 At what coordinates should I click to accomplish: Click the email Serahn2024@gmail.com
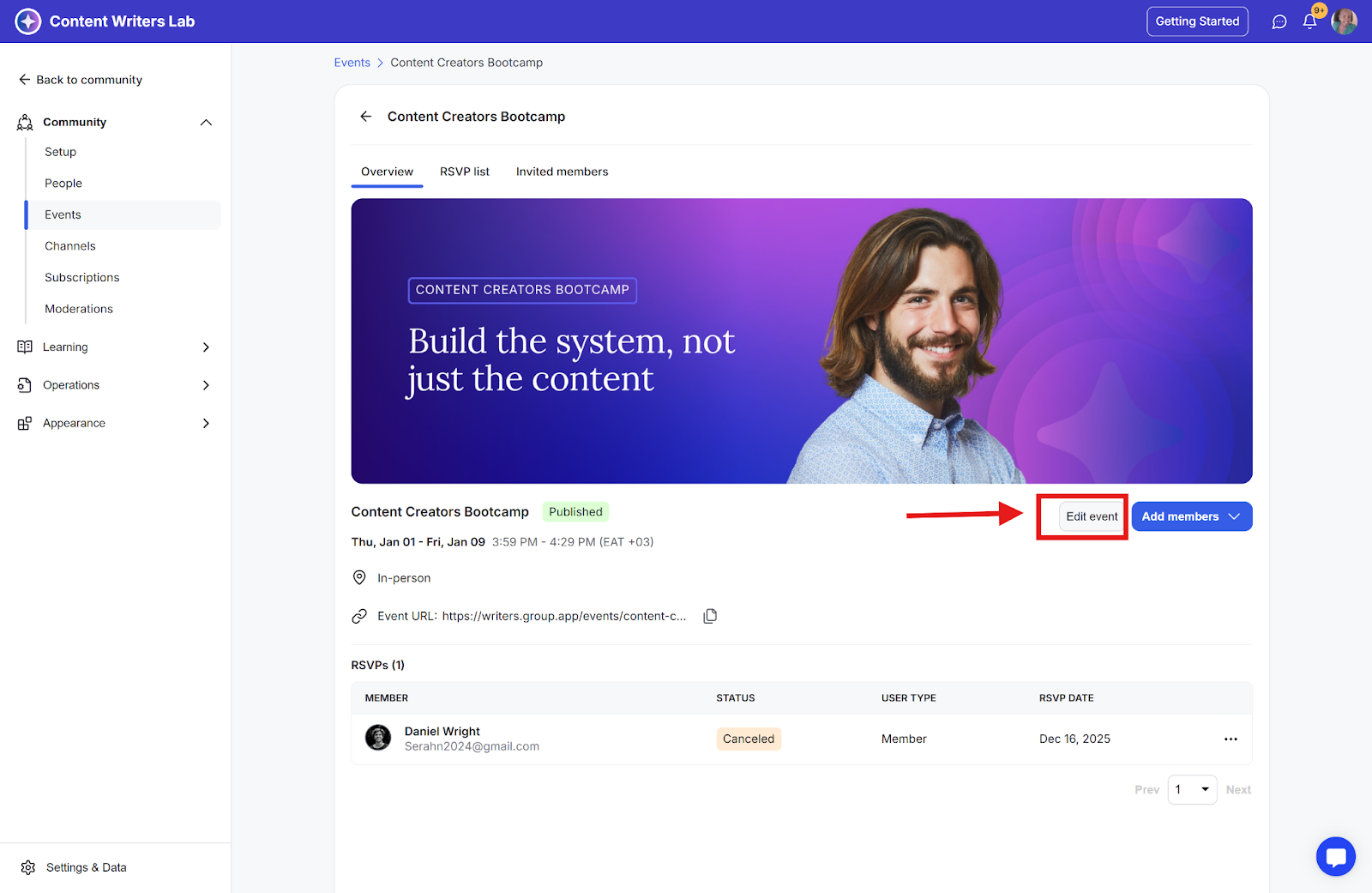tap(472, 746)
